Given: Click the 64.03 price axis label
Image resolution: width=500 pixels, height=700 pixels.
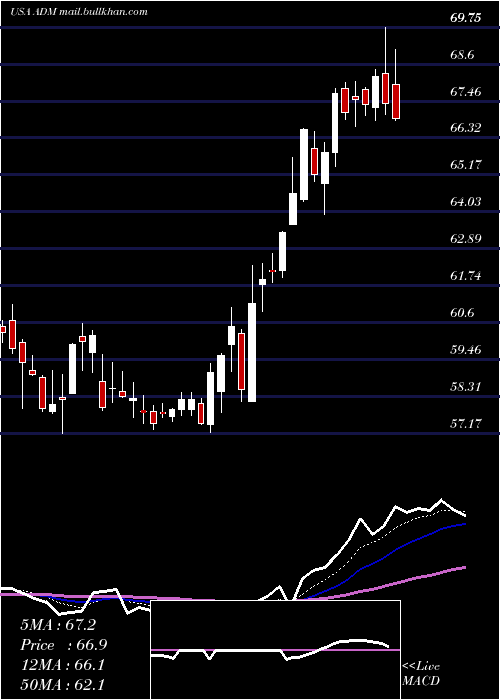Looking at the screenshot, I should tap(466, 202).
